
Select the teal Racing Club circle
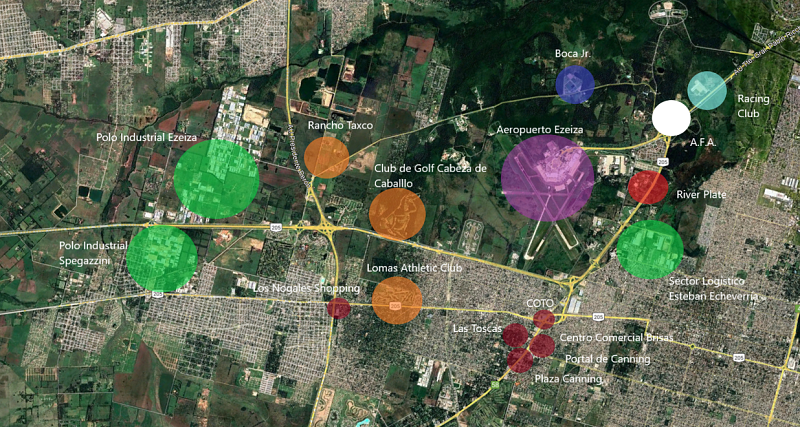click(707, 90)
